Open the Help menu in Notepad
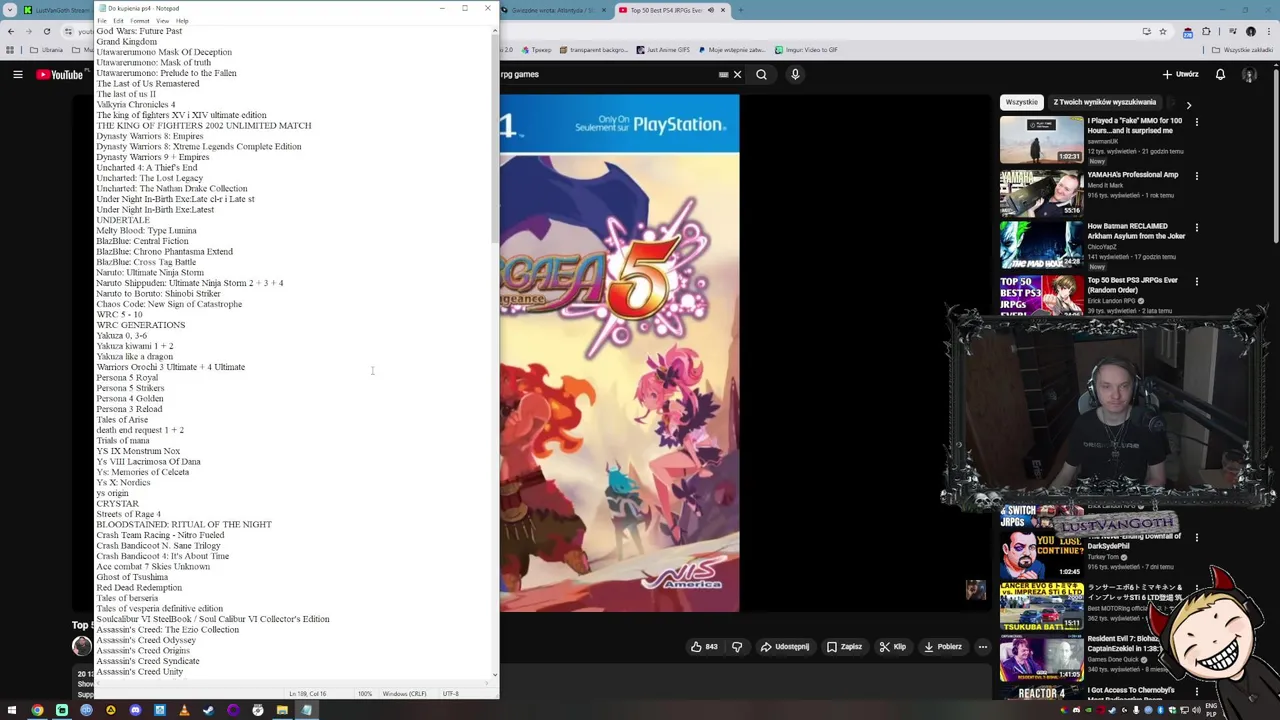 pyautogui.click(x=182, y=20)
